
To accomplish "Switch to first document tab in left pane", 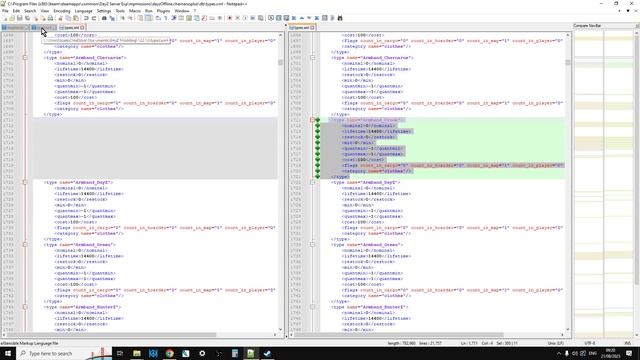I will click(15, 28).
